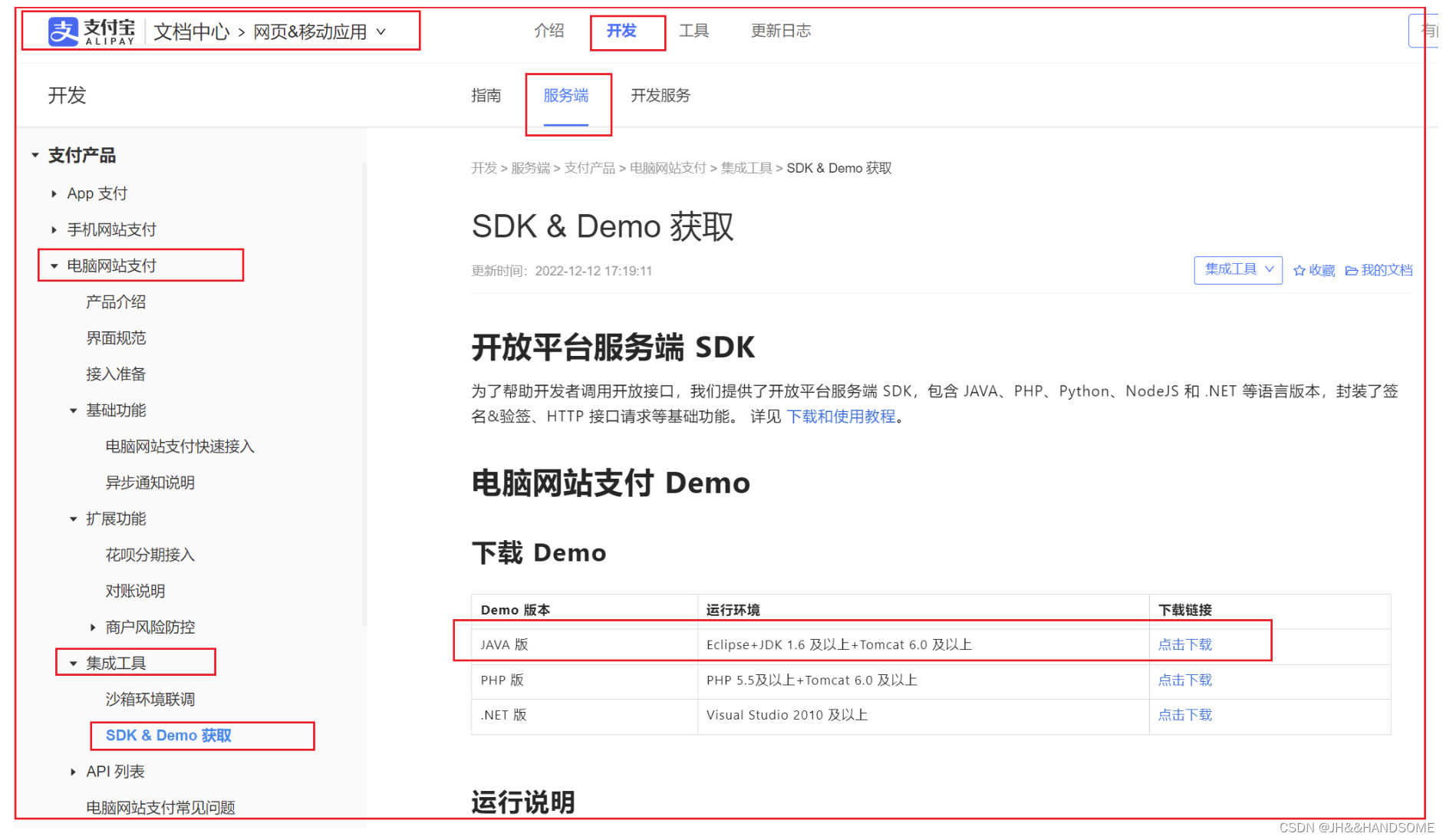Expand the 手机网站支付 tree node
Screen dimensions: 1446x840
[x=54, y=229]
